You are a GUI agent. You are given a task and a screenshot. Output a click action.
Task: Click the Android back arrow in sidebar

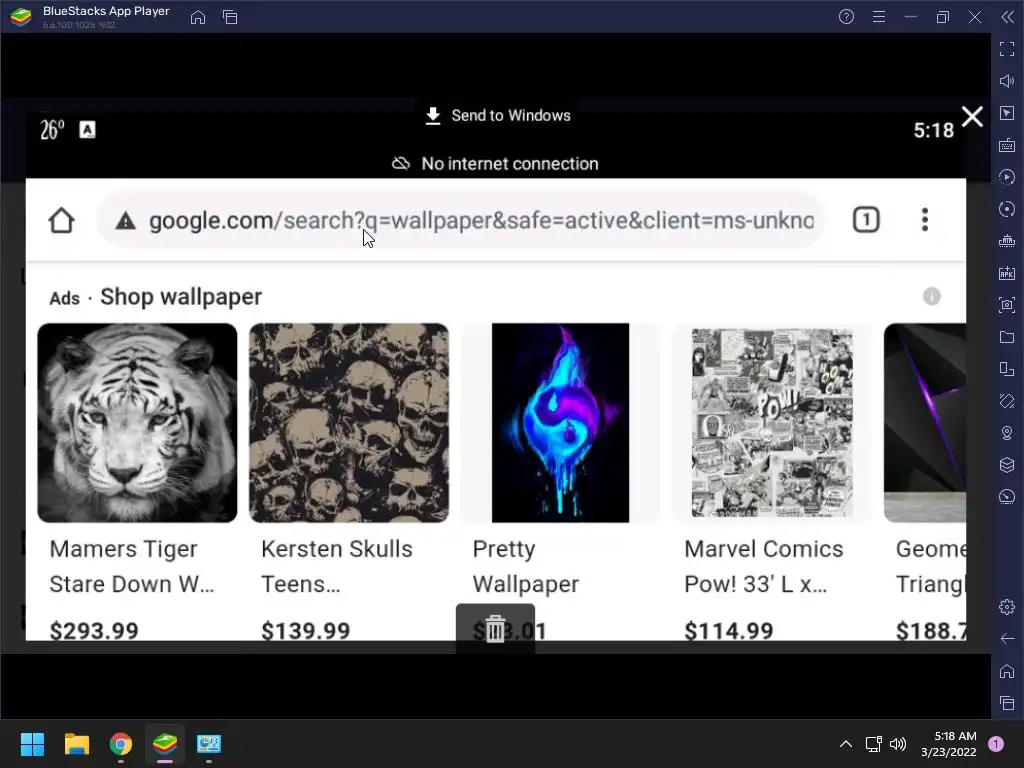pos(1007,639)
